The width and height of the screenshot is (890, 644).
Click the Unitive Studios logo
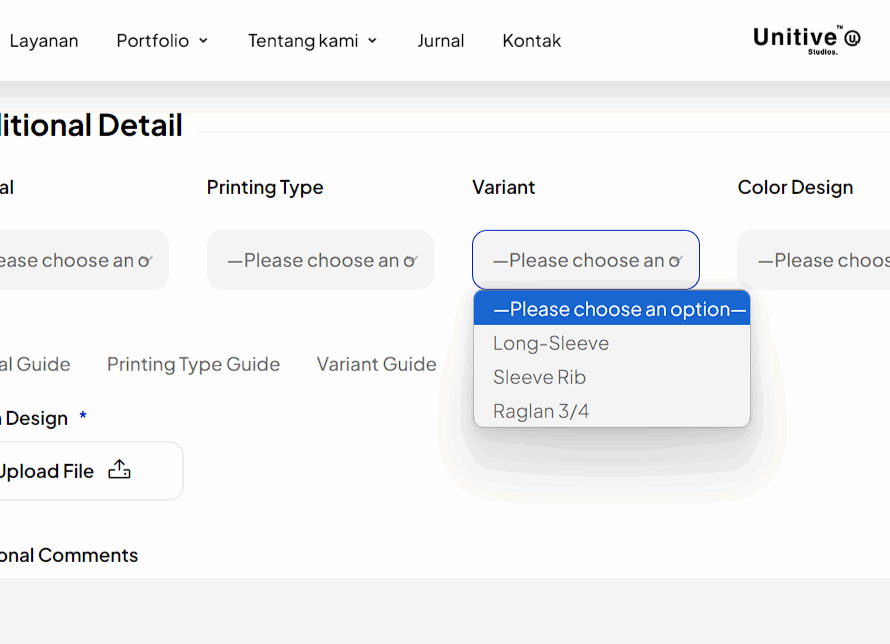(x=806, y=40)
